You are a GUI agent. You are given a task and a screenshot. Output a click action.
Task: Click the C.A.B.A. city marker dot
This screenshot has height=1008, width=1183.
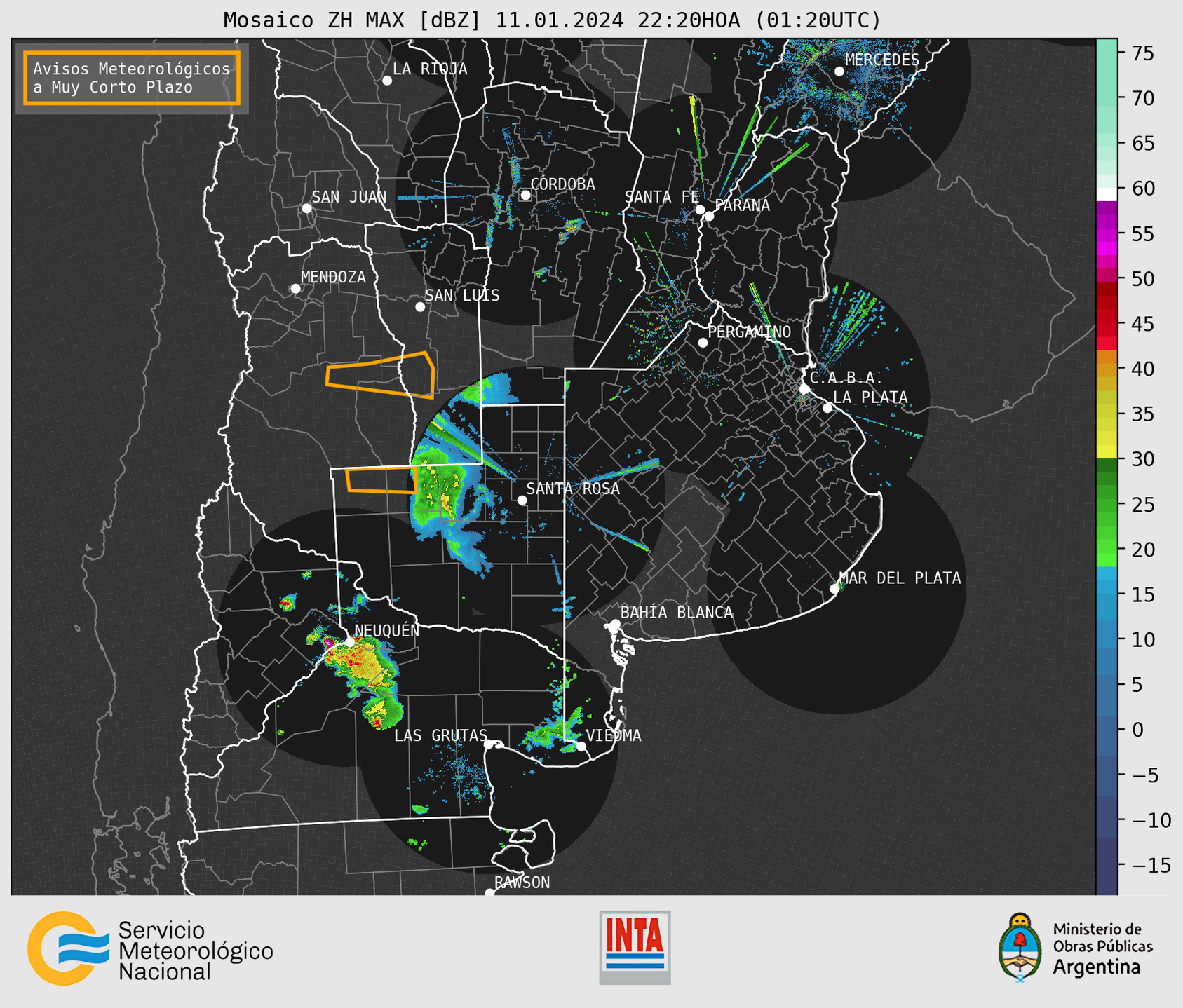coord(804,389)
